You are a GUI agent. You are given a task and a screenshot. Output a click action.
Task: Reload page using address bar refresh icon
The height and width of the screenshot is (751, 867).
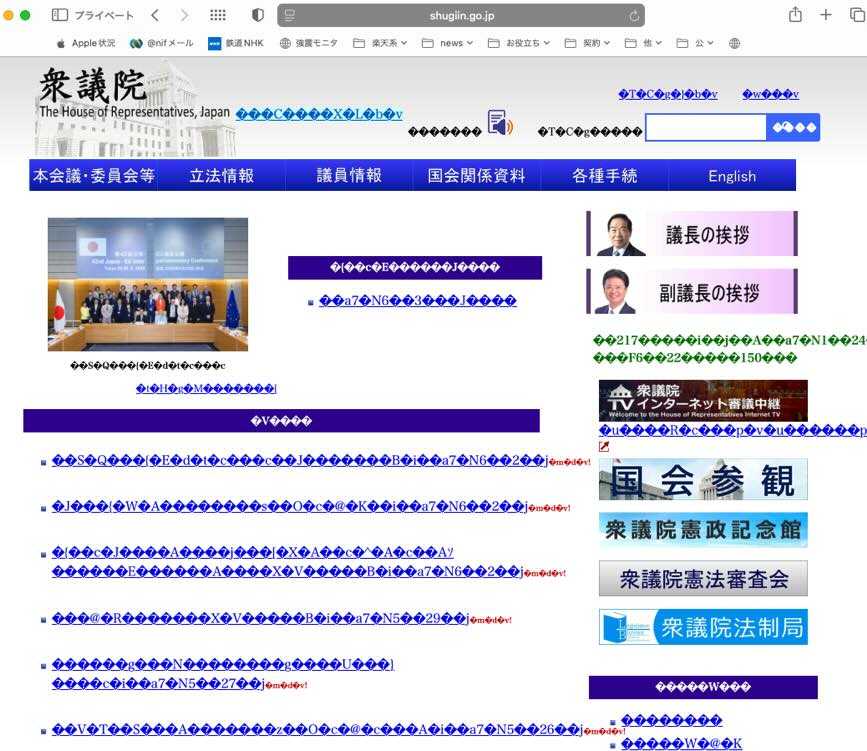click(634, 16)
